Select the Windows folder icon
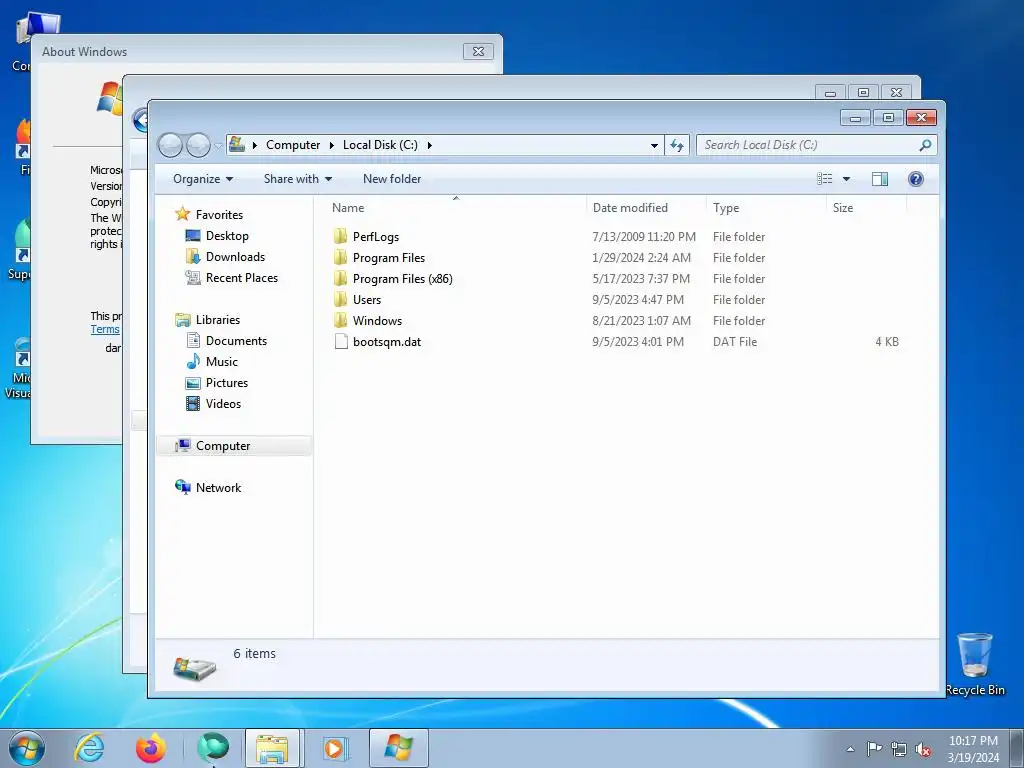The width and height of the screenshot is (1024, 768). 341,320
